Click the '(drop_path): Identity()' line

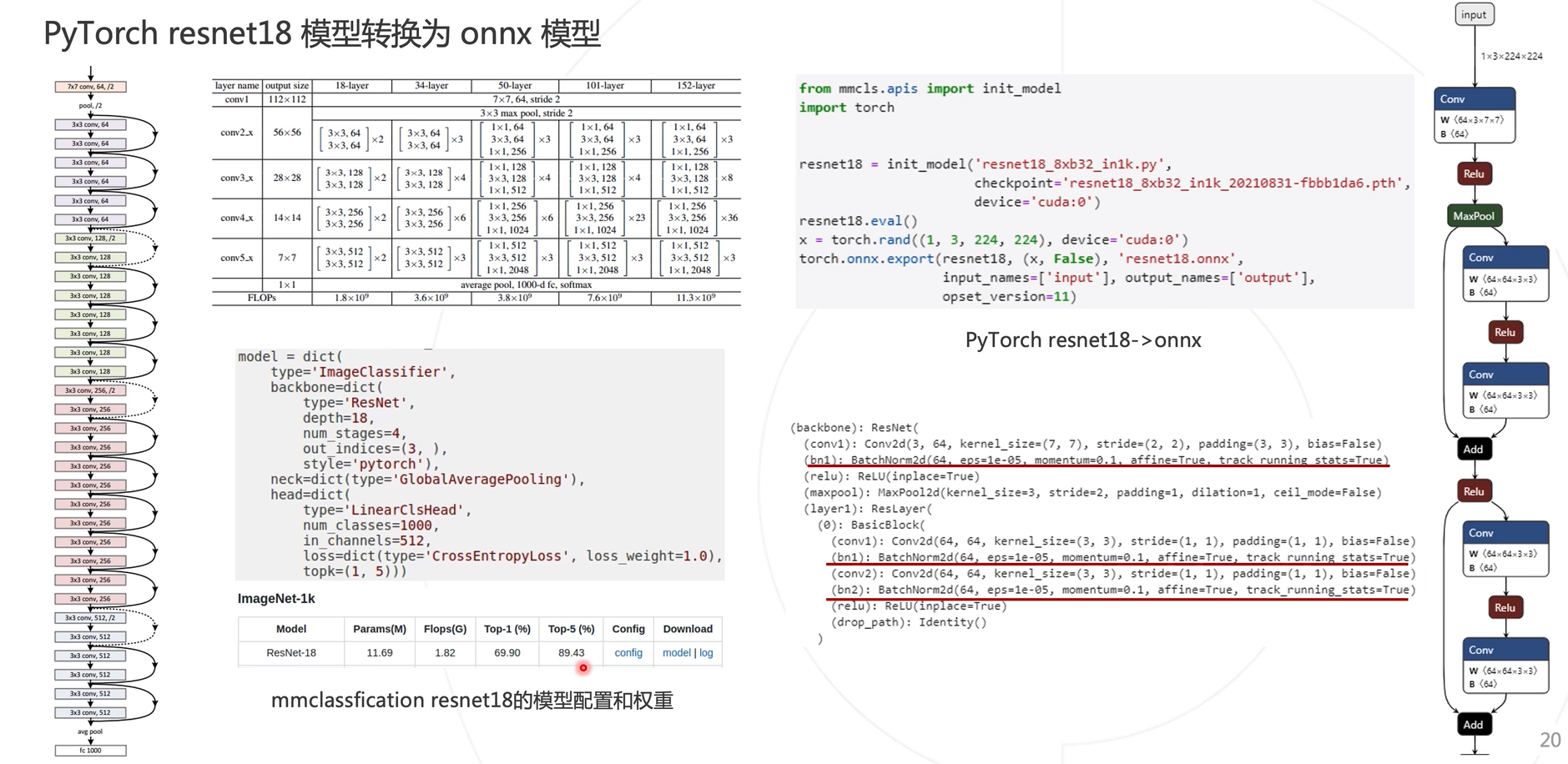tap(909, 622)
